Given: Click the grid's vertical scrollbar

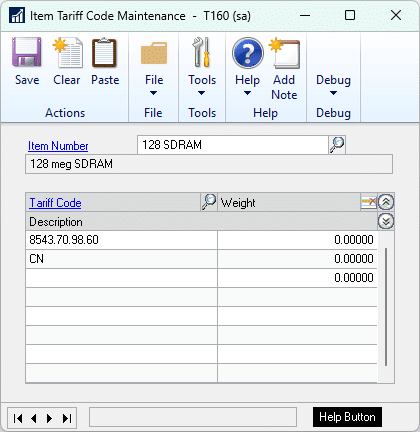Looking at the screenshot, I should click(x=386, y=307).
